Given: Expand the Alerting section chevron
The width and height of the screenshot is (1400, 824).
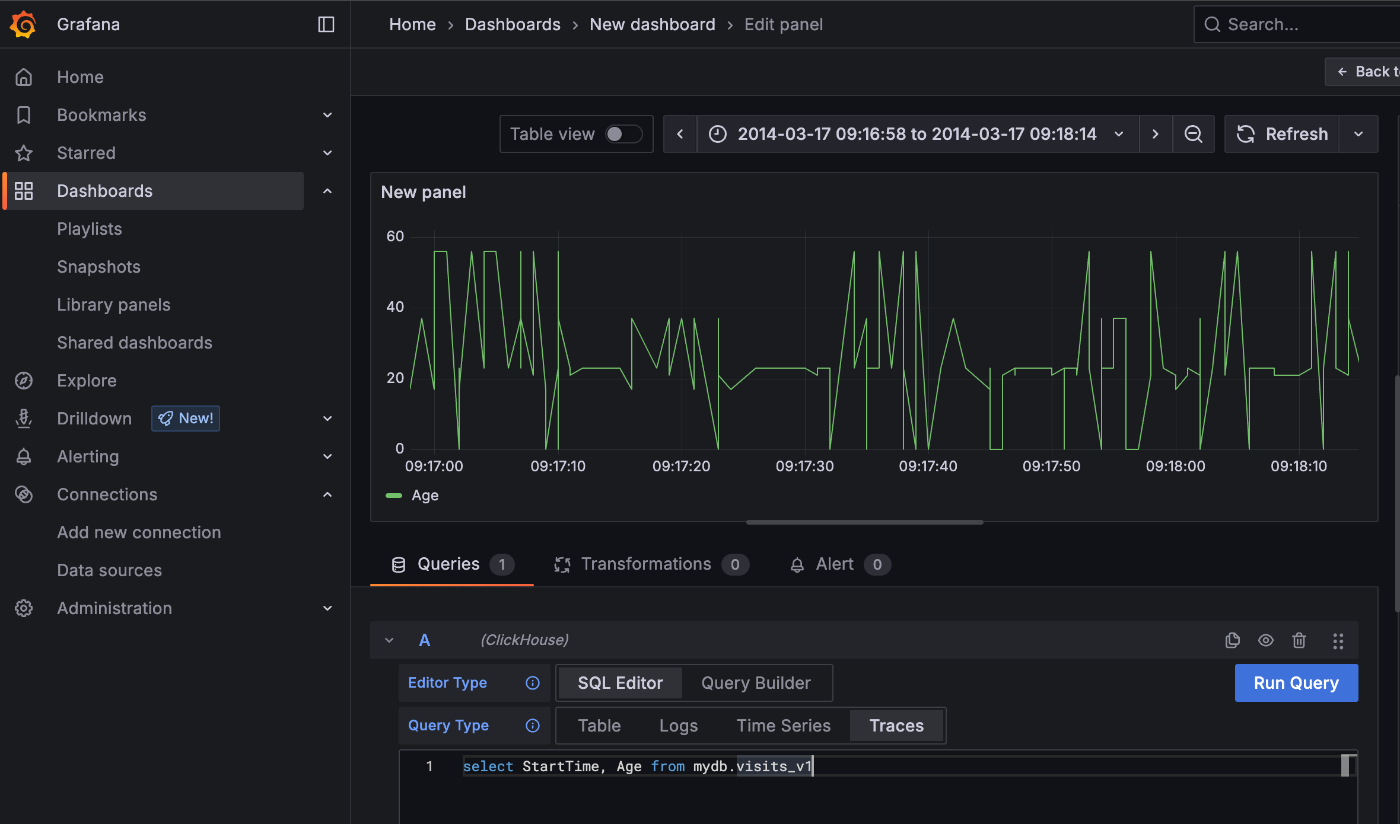Looking at the screenshot, I should [328, 457].
